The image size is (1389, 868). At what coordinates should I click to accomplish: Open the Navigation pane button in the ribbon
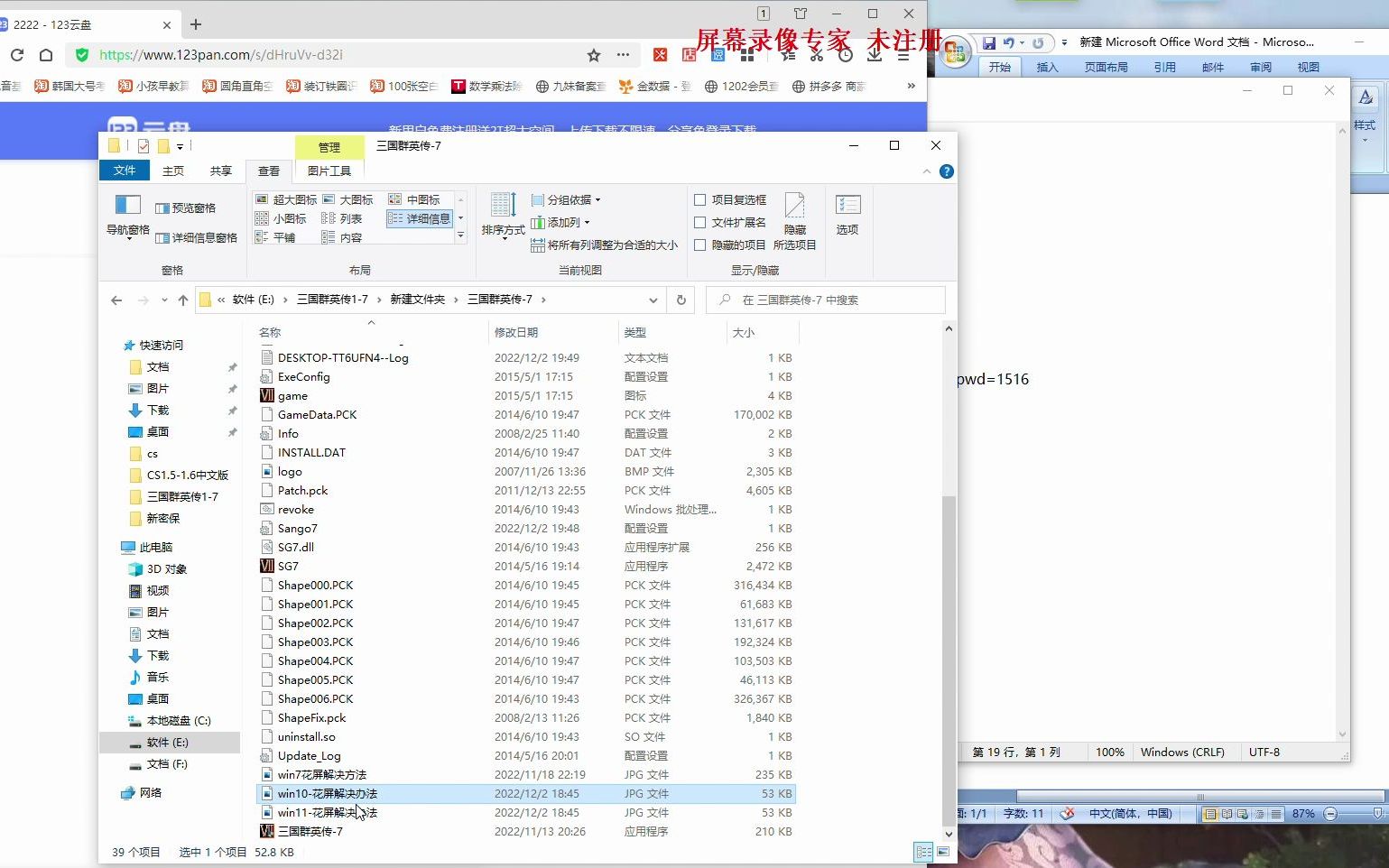point(128,217)
